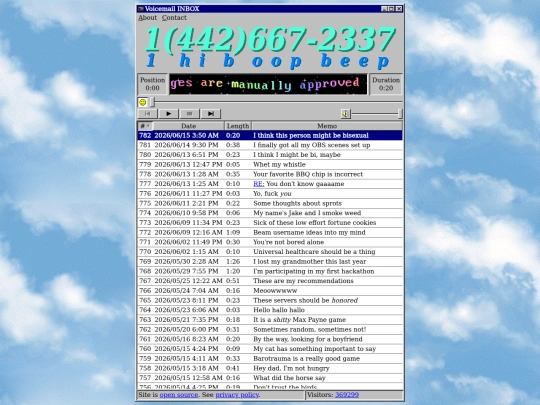The width and height of the screenshot is (540, 405).
Task: Open the Contact menu
Action: click(x=174, y=18)
